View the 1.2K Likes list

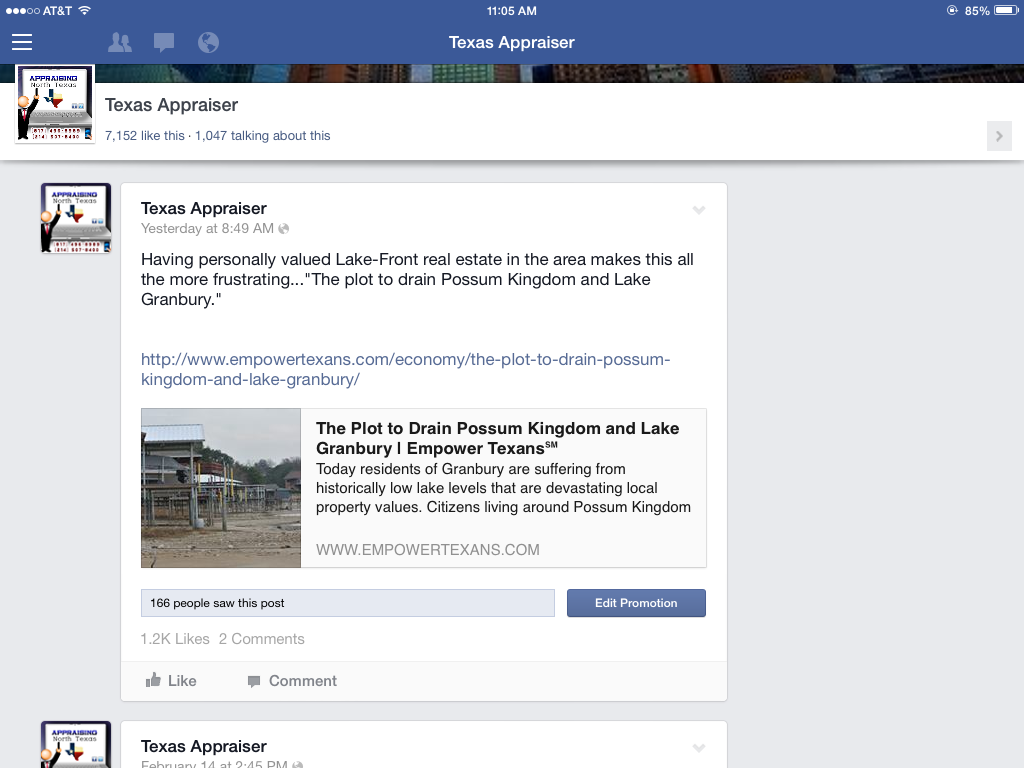pyautogui.click(x=175, y=639)
